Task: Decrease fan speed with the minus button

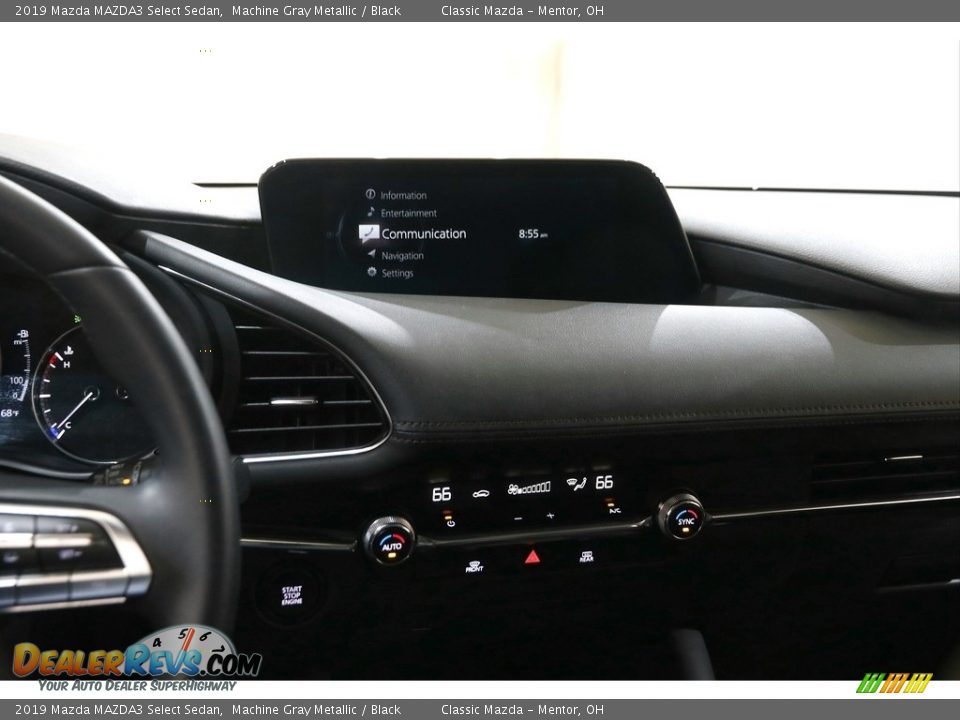Action: point(519,519)
